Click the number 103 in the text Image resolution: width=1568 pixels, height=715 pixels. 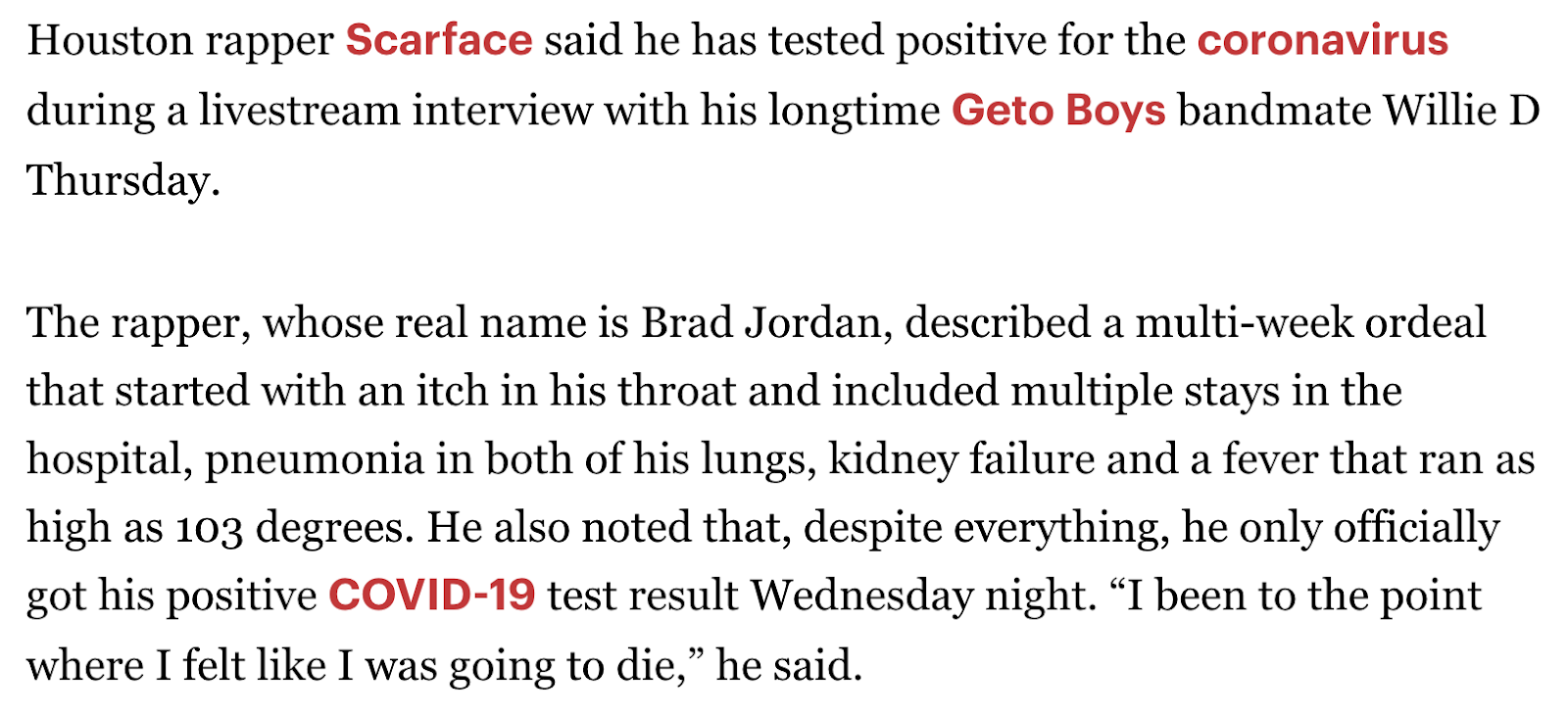210,530
